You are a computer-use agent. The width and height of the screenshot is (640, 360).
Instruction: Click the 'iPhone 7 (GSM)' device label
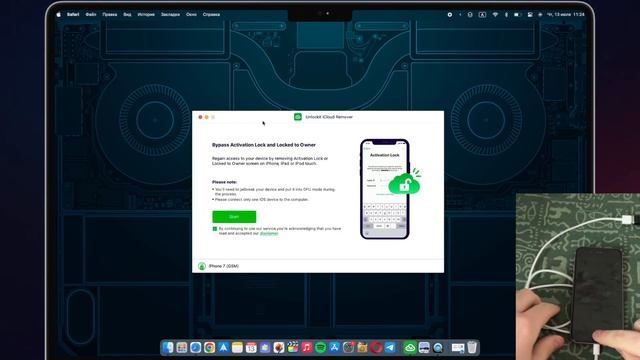pos(224,266)
